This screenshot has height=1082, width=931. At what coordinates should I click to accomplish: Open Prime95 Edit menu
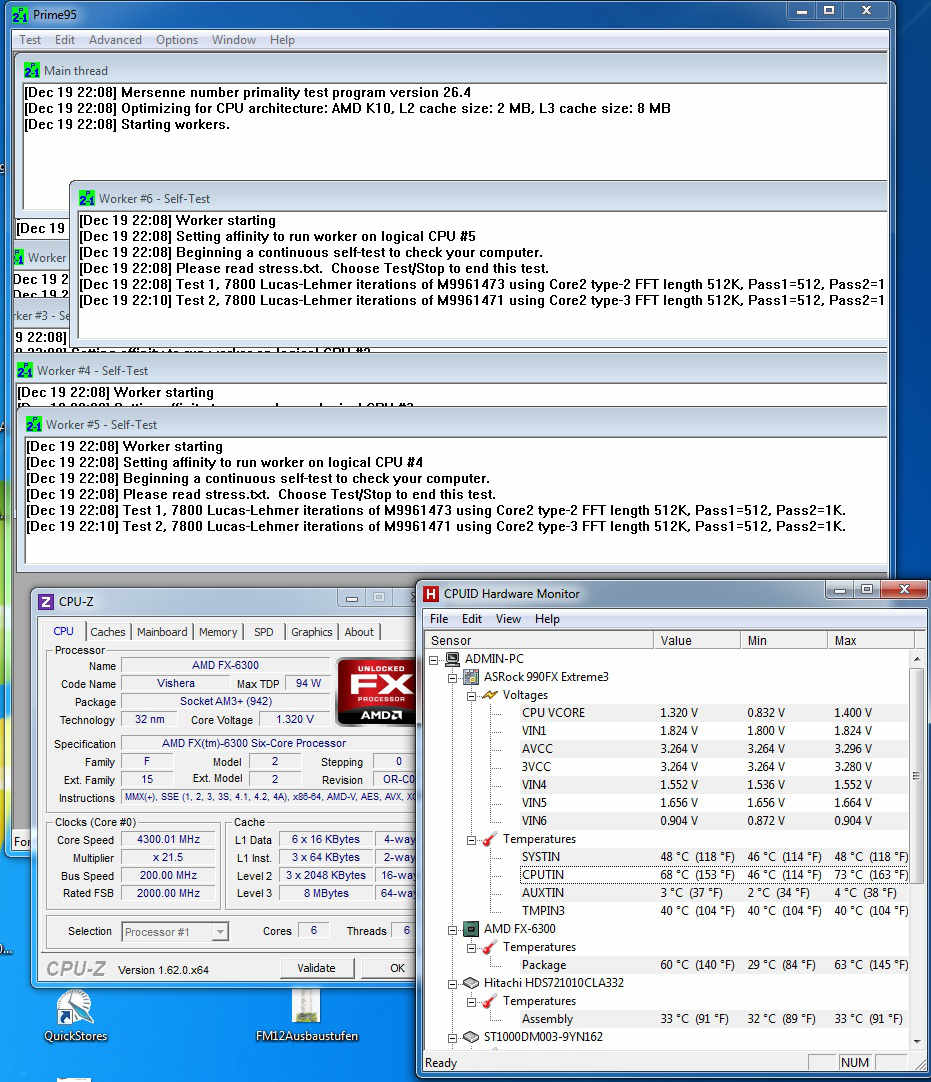65,40
